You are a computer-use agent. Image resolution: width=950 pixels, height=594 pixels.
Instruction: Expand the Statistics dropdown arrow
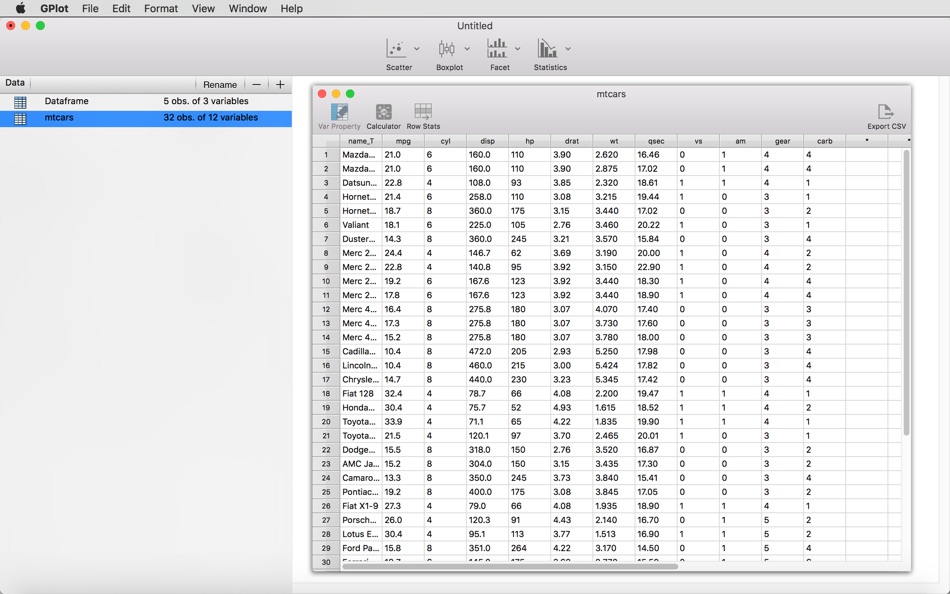tap(568, 48)
